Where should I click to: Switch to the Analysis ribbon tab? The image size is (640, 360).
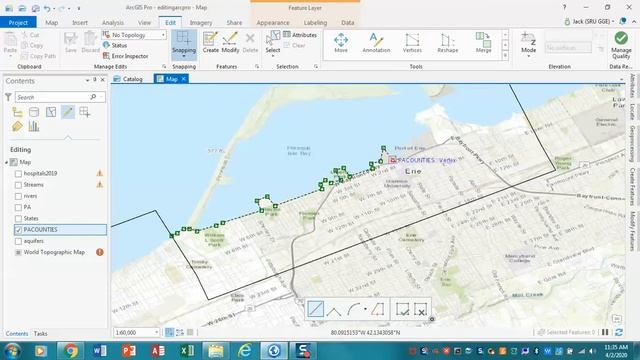coord(113,23)
